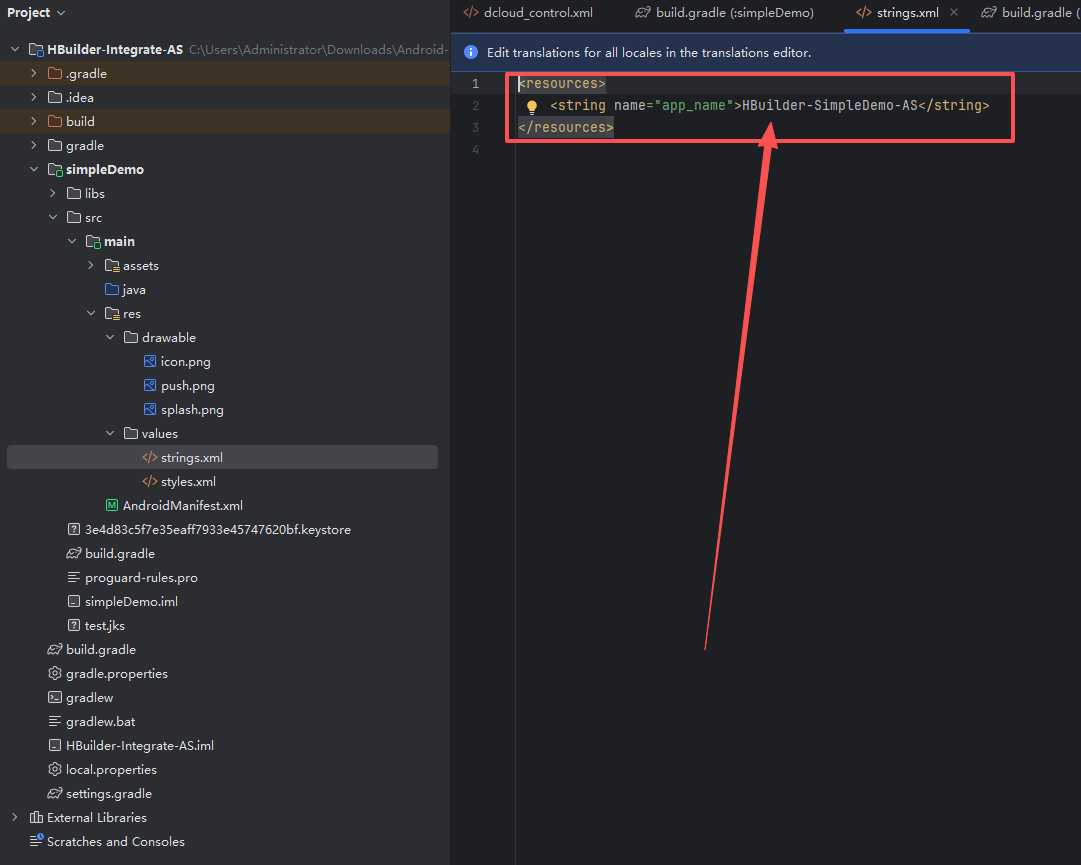Select test.jks in project tree
Viewport: 1081px width, 865px height.
pos(105,625)
